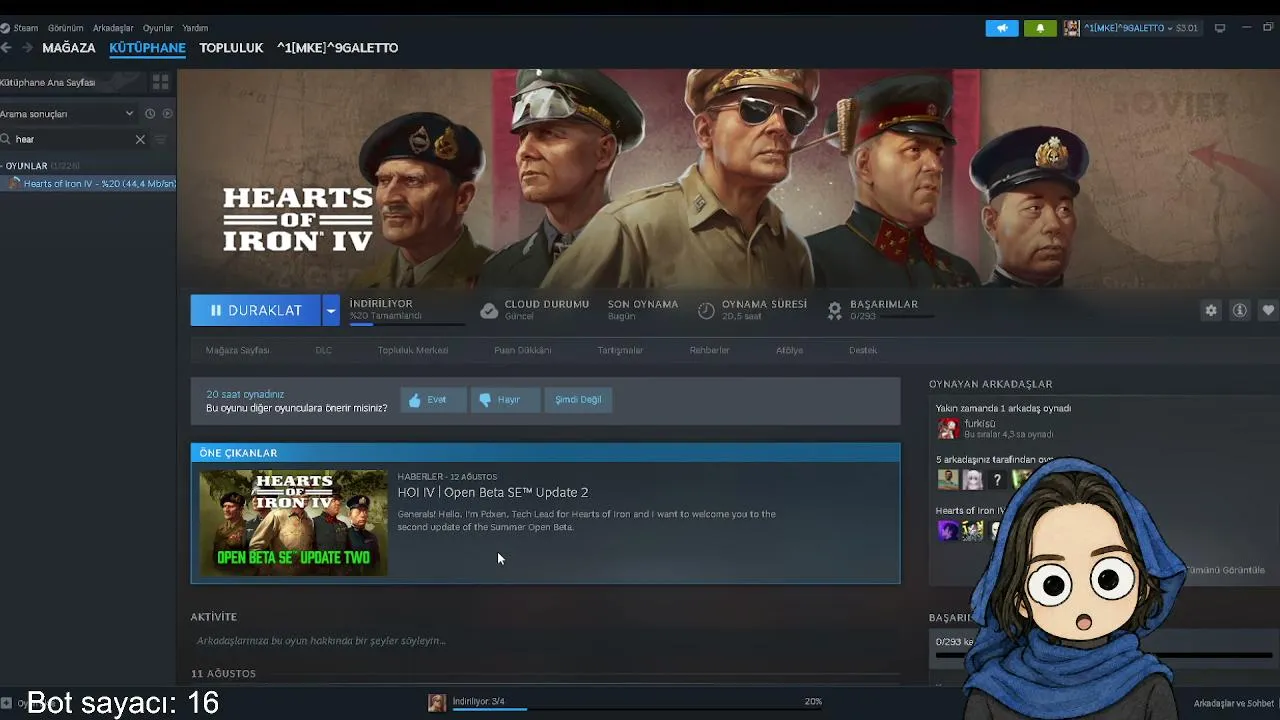Open Puan Dükkânı link
Image resolution: width=1280 pixels, height=720 pixels.
(522, 350)
